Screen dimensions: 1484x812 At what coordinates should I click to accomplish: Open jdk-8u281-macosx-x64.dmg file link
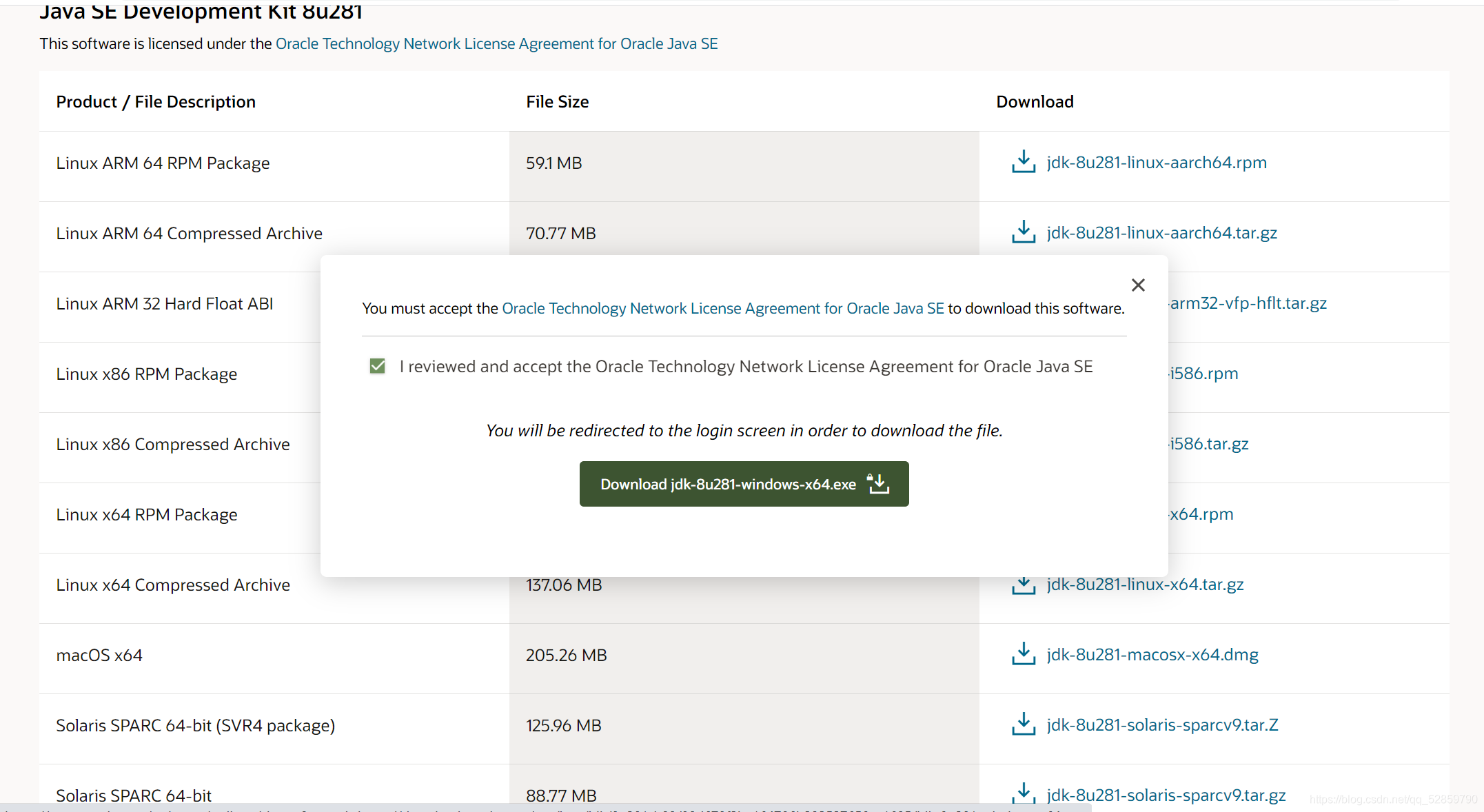coord(1152,654)
